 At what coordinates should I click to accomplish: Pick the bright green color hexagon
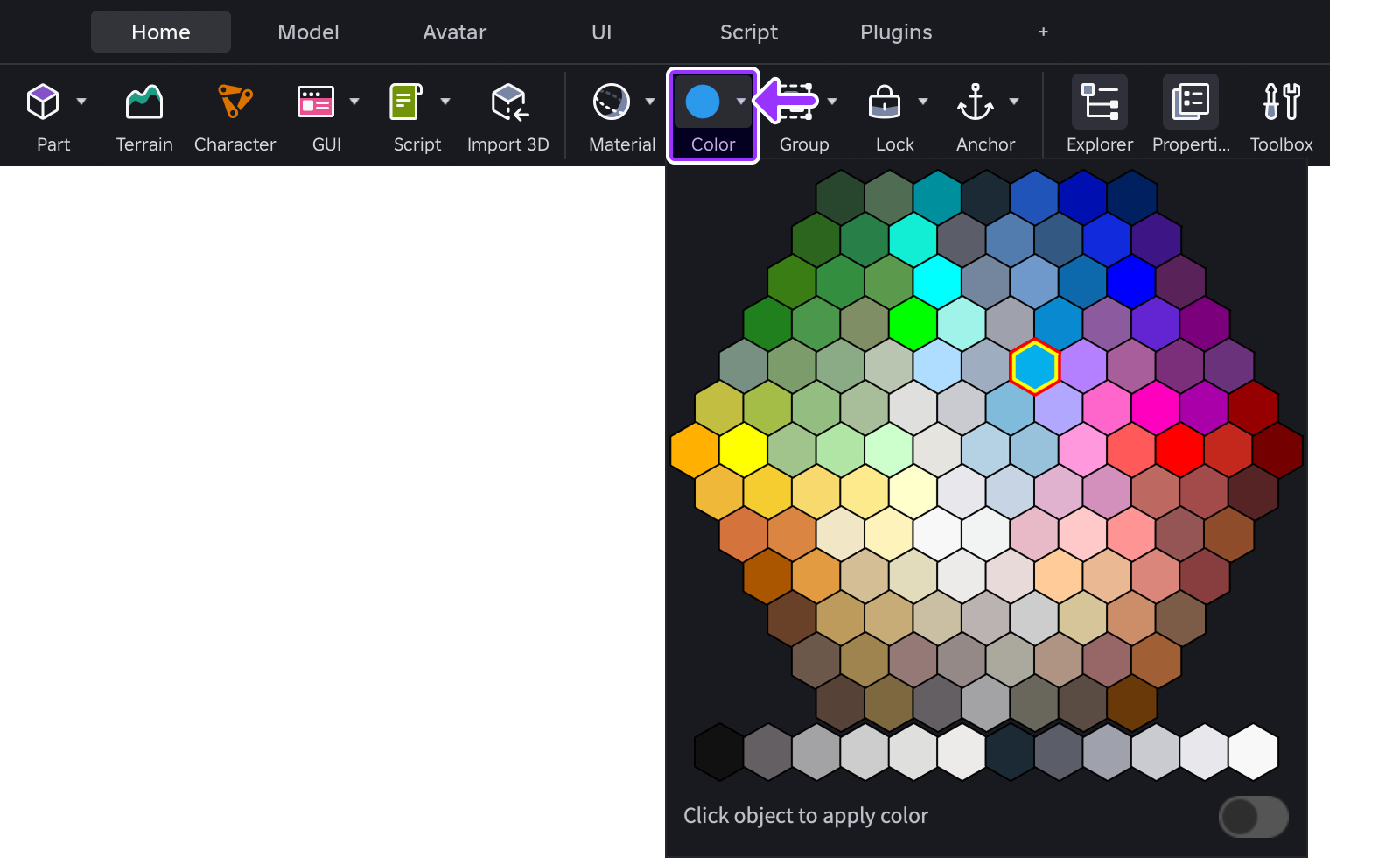(913, 324)
